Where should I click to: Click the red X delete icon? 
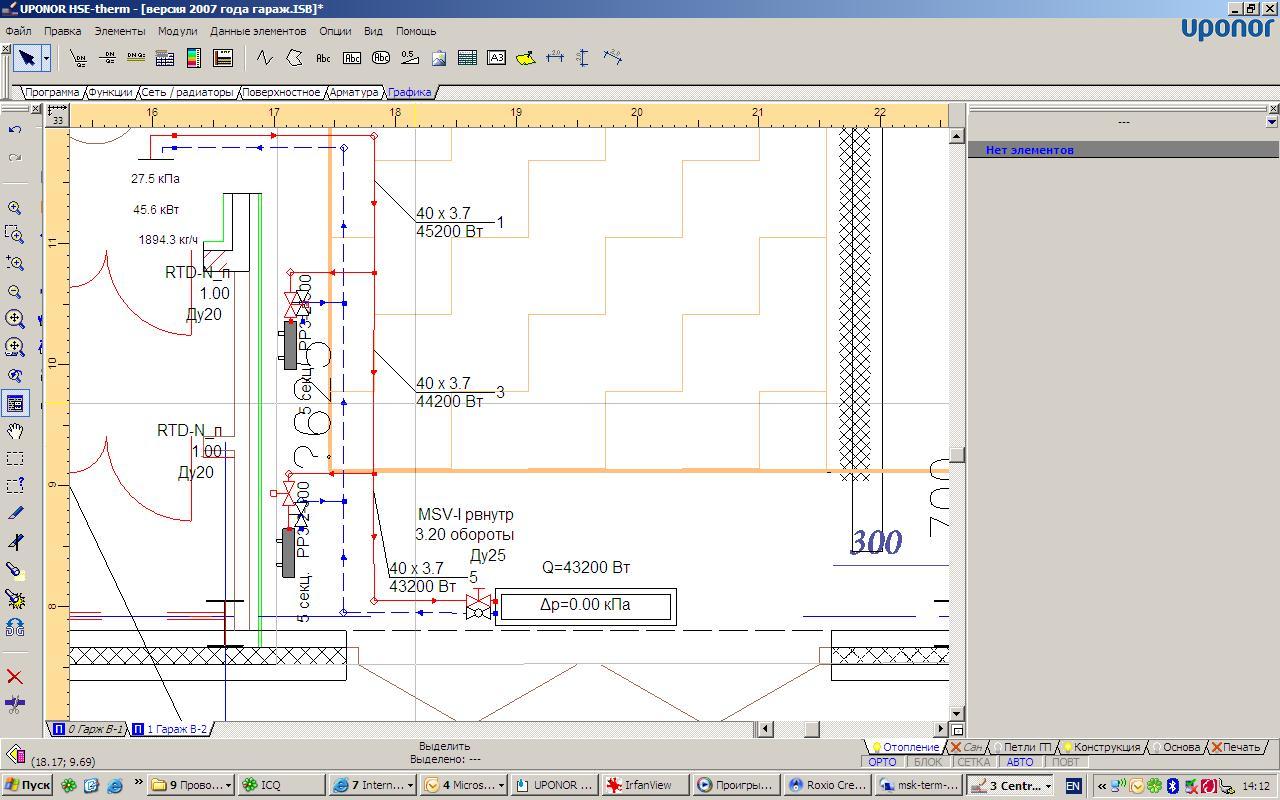15,677
